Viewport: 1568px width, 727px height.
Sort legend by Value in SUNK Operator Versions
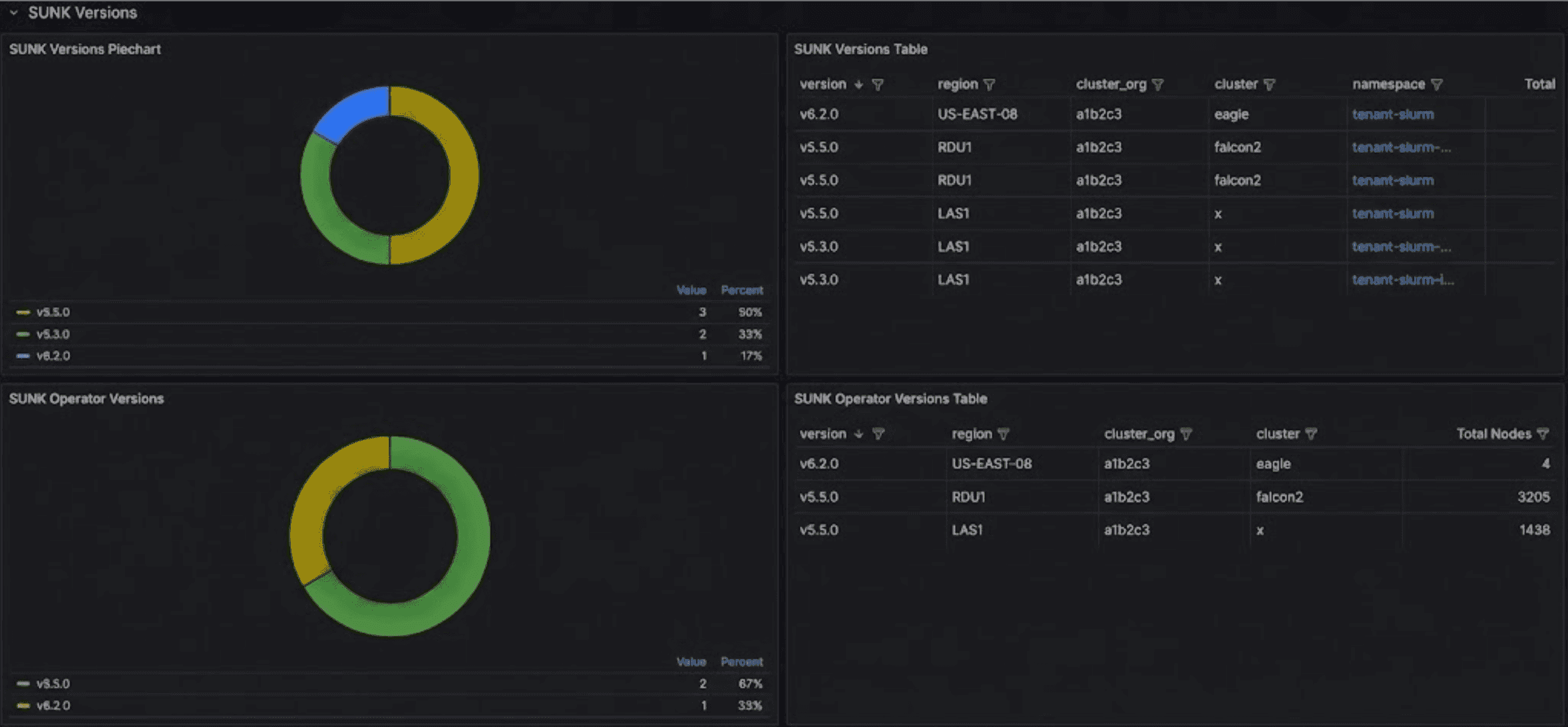point(691,662)
